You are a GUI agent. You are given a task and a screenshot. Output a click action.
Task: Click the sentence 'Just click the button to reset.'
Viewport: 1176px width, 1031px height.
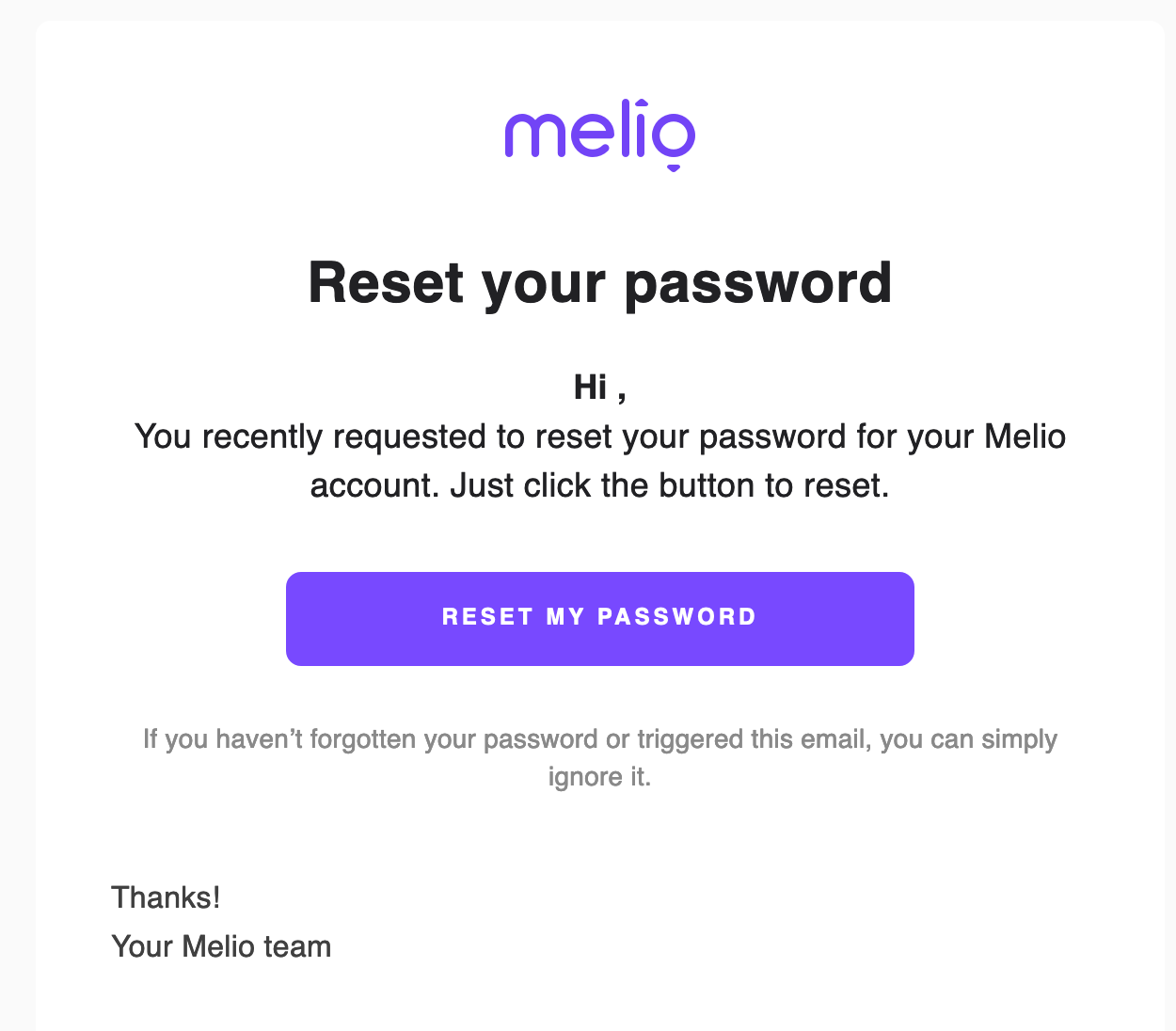click(x=673, y=485)
